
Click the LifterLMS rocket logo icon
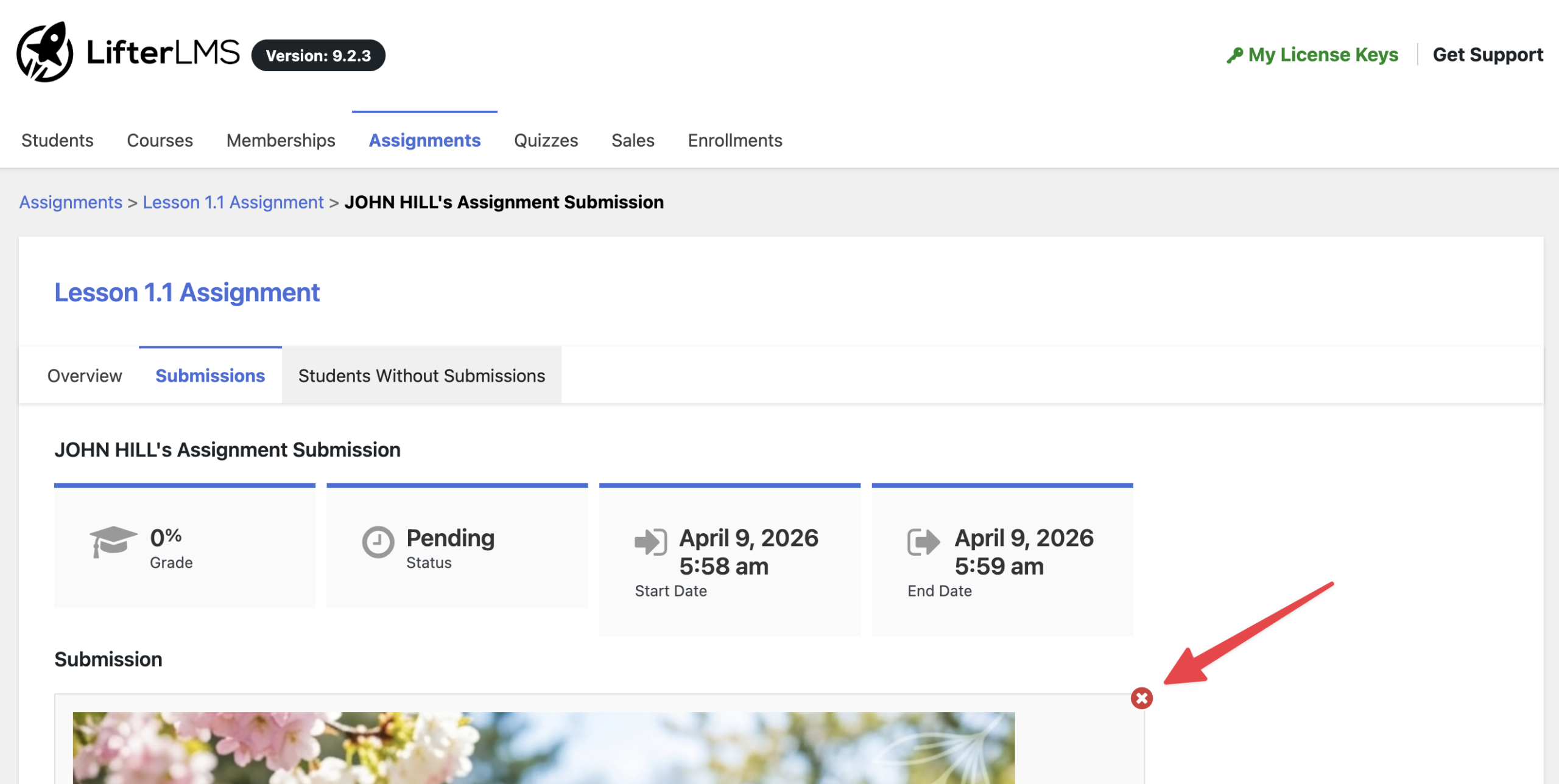[44, 52]
